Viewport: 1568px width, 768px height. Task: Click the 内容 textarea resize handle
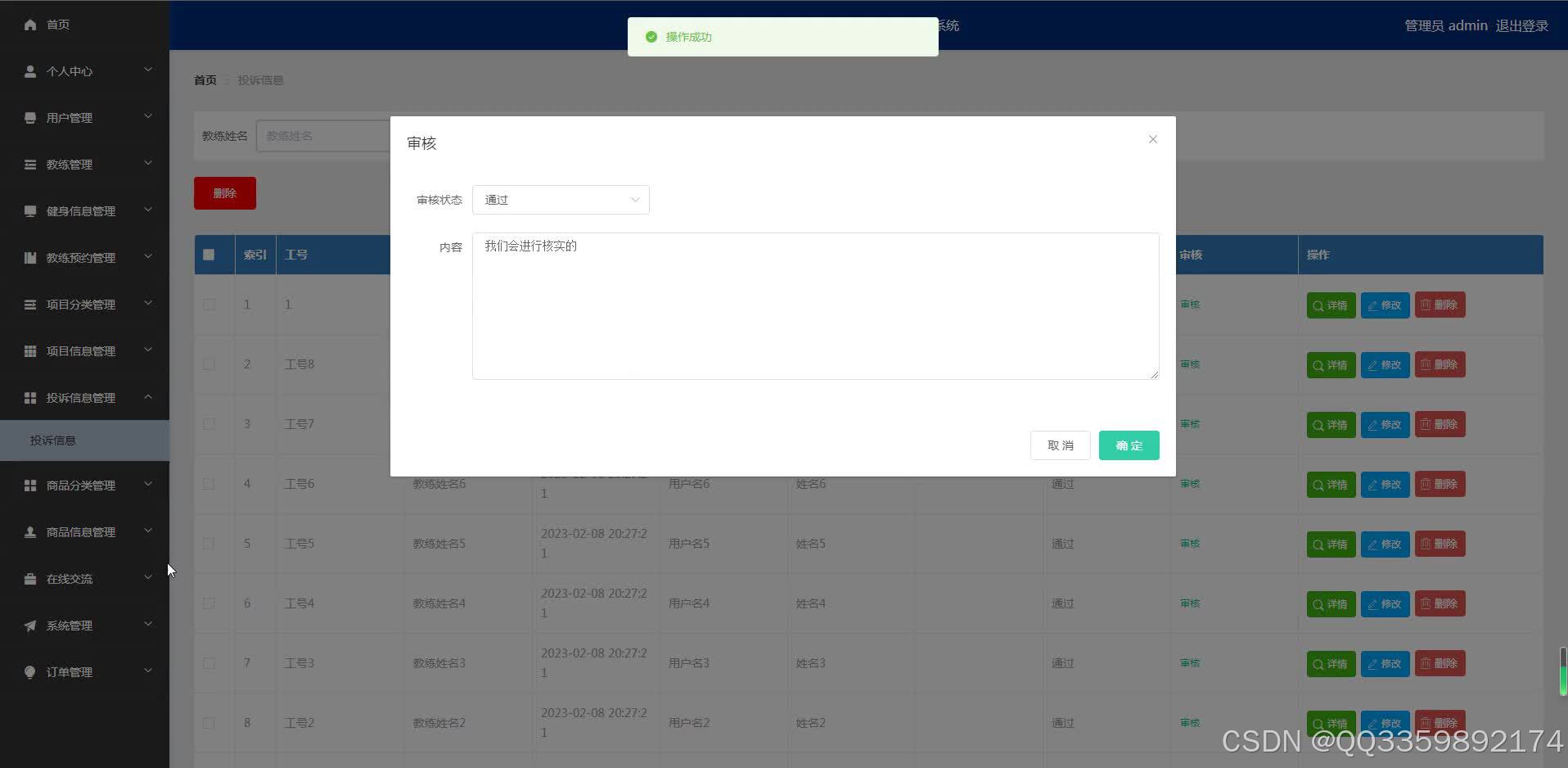1154,374
